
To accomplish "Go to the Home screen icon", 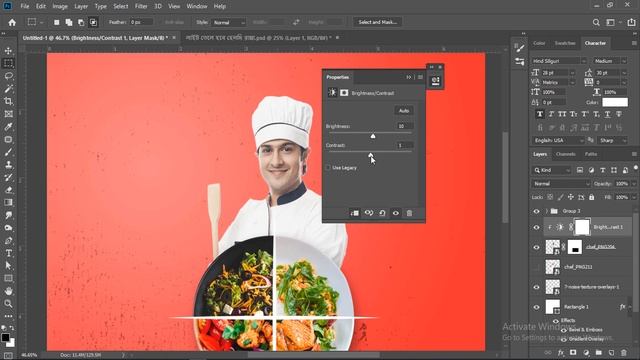I will point(12,22).
